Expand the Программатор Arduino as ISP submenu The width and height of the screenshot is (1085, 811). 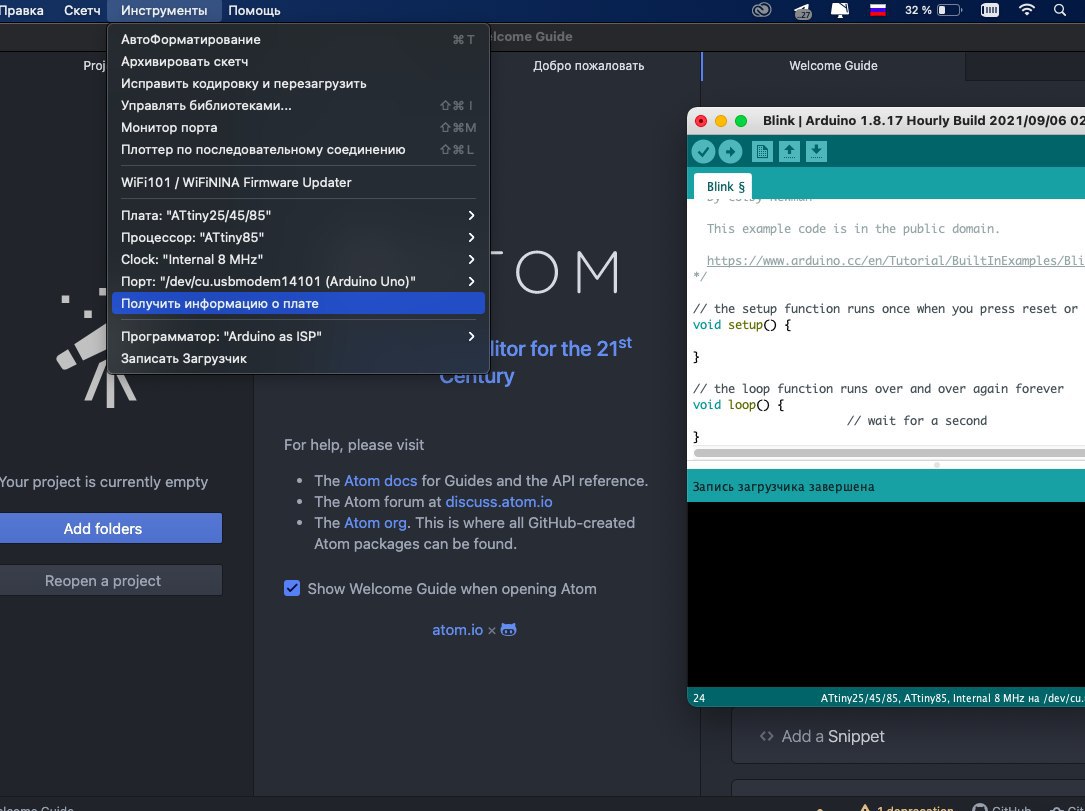tap(298, 336)
